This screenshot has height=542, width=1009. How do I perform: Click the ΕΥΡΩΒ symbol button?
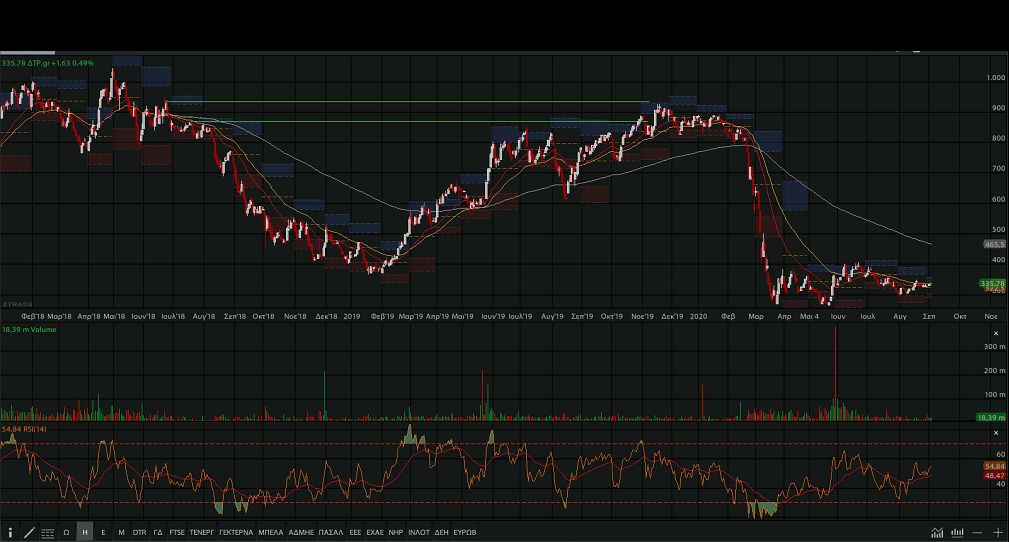tap(465, 532)
